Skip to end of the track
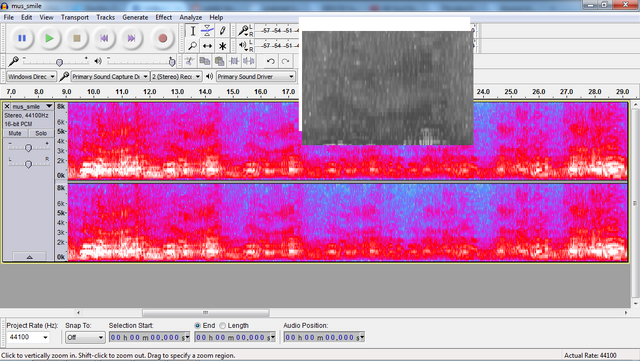 point(131,38)
